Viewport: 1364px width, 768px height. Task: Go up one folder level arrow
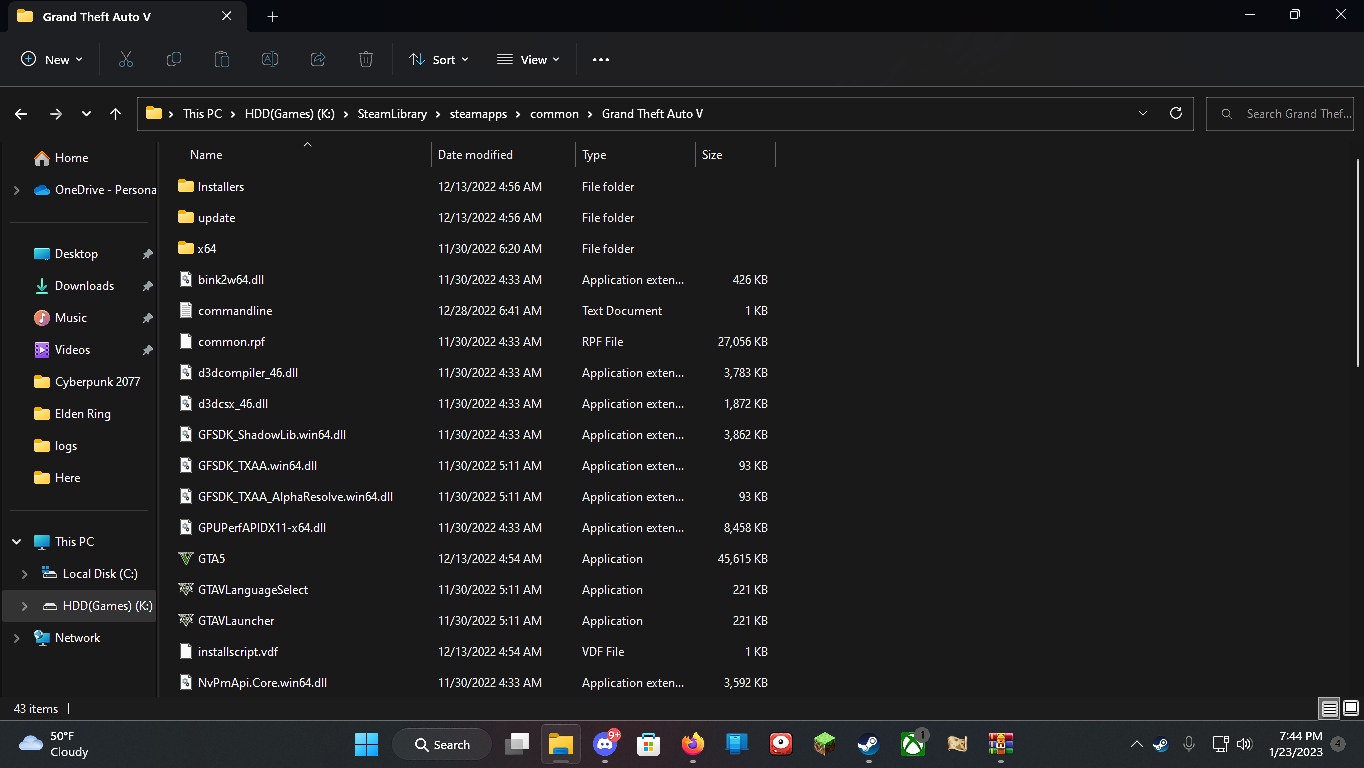point(115,114)
